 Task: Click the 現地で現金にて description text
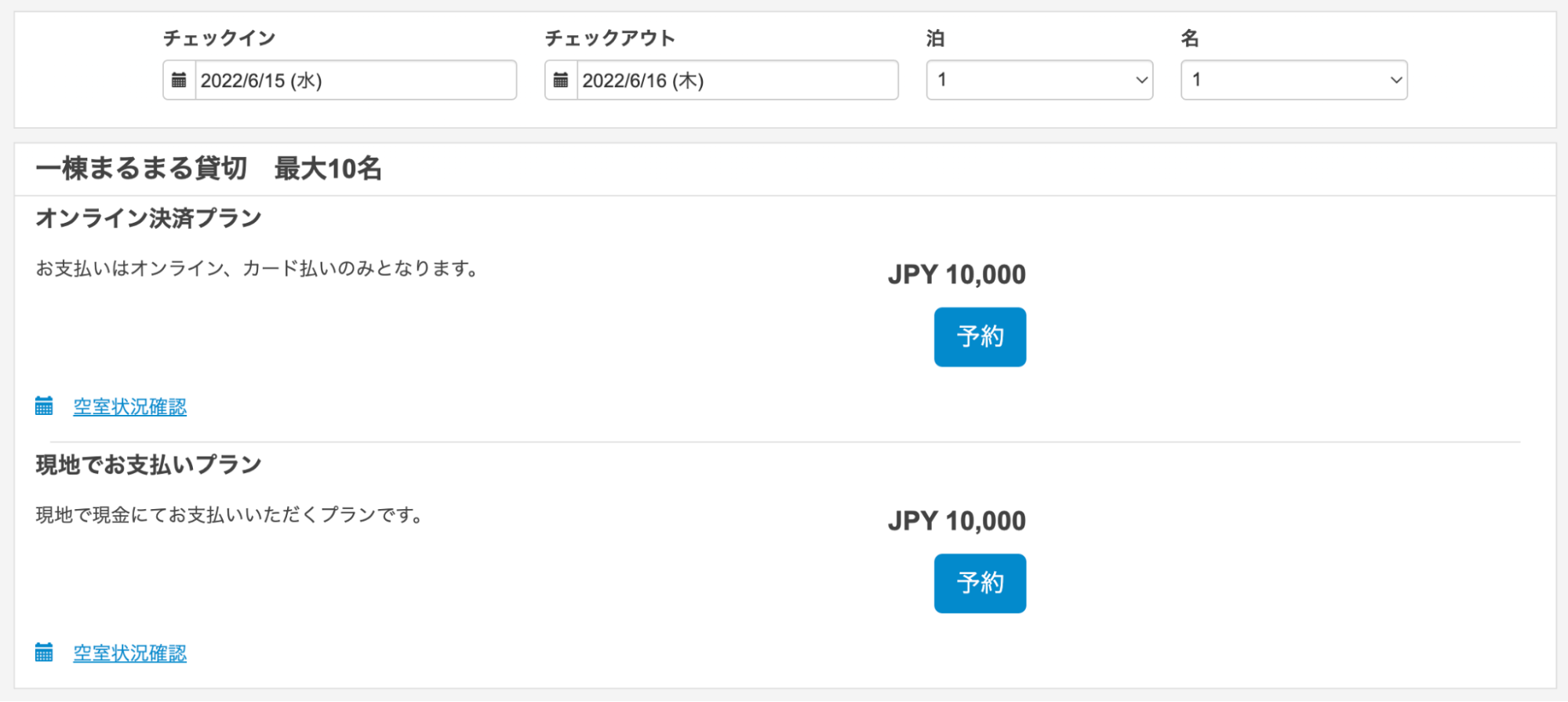pyautogui.click(x=229, y=515)
